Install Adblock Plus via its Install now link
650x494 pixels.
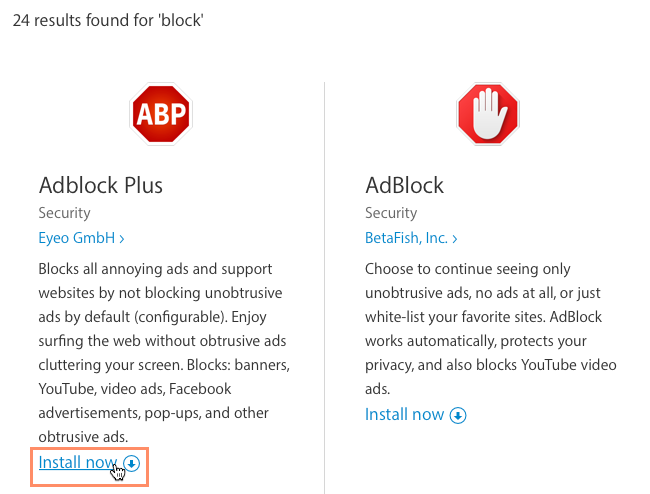point(78,463)
